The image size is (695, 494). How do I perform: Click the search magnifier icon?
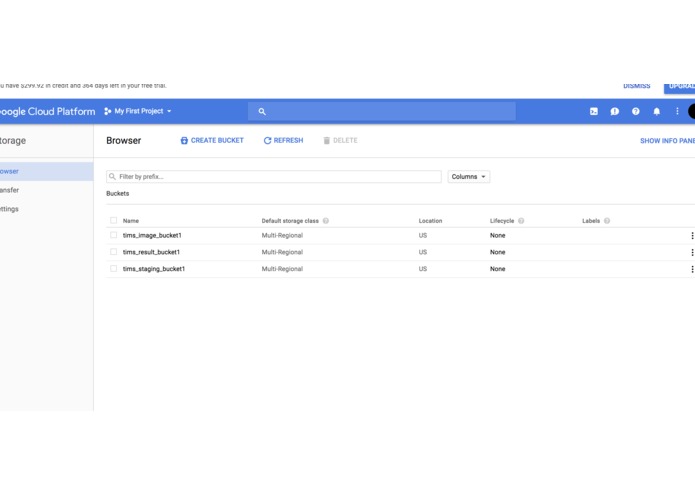[262, 112]
